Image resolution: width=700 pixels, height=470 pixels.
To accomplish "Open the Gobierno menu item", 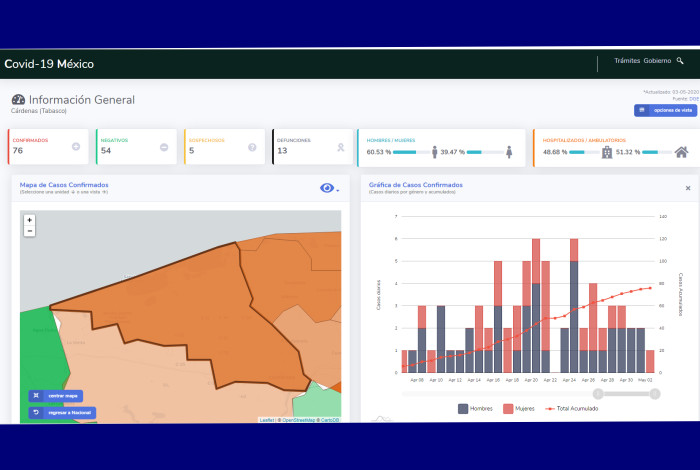I will pos(657,61).
